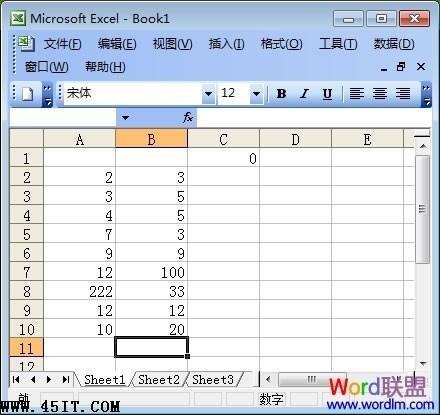Align text left

[x=356, y=94]
